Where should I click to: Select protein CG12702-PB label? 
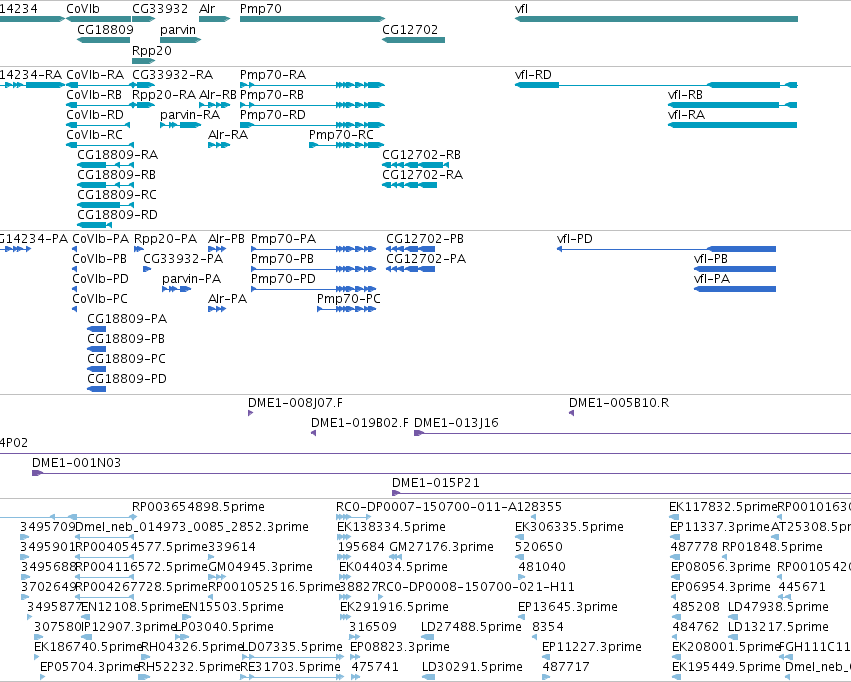click(425, 239)
